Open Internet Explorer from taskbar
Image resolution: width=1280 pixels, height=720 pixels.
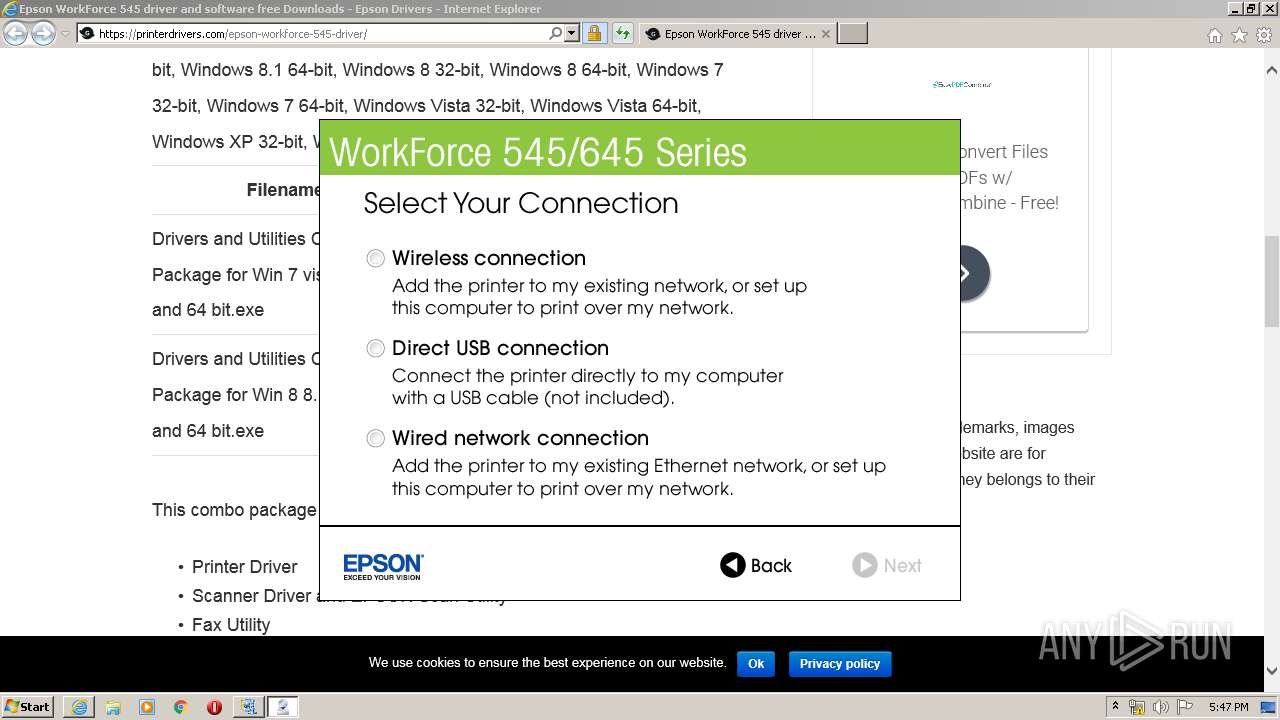(79, 707)
